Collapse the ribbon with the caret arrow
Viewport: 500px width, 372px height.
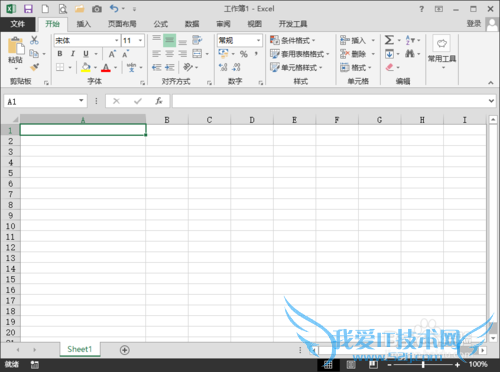(491, 82)
